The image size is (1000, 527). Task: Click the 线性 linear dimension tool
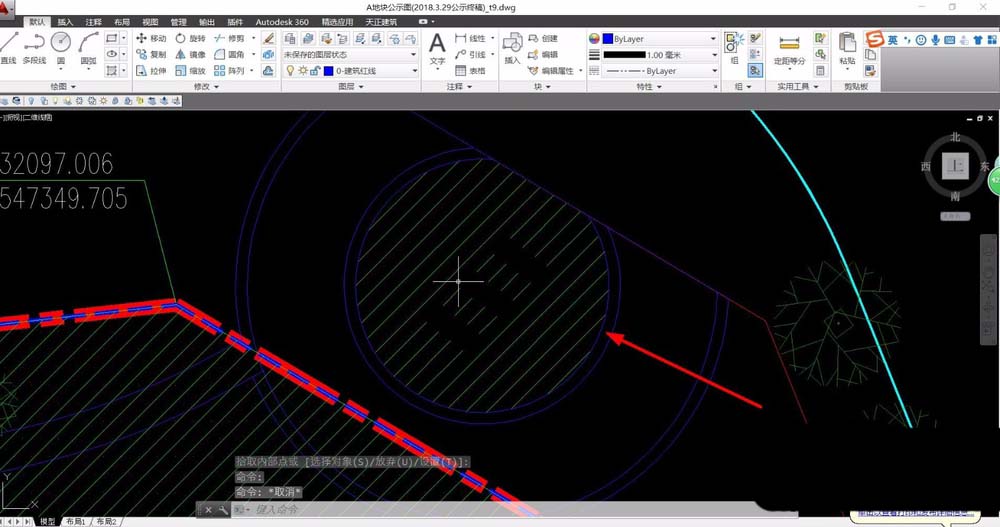tap(471, 38)
